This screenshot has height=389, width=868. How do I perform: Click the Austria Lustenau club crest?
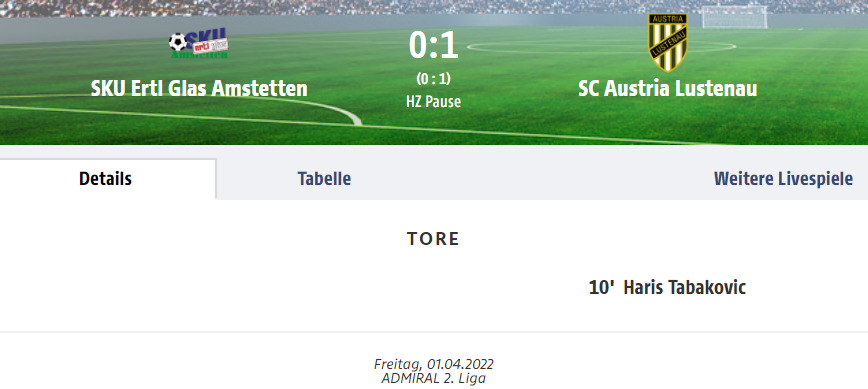pos(668,42)
